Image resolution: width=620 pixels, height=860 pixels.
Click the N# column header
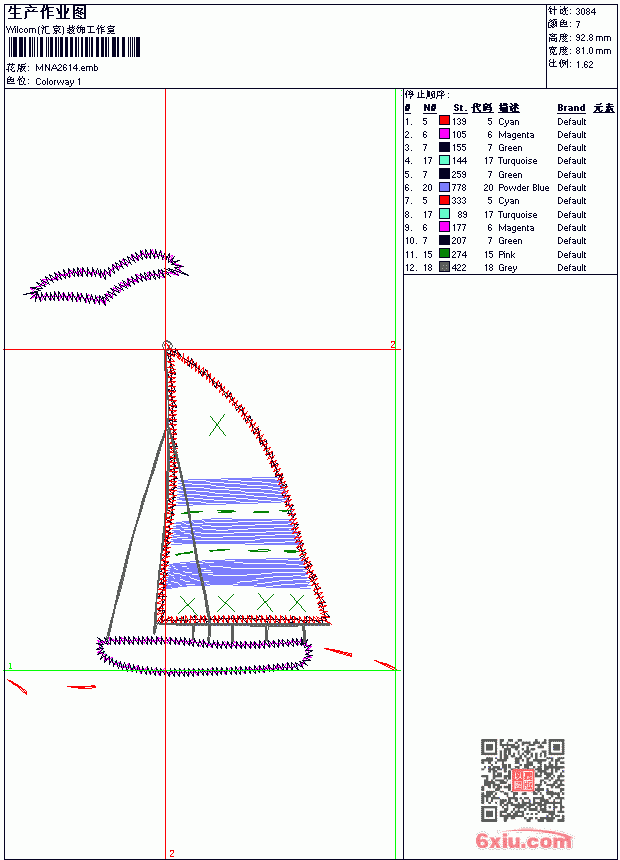click(430, 108)
